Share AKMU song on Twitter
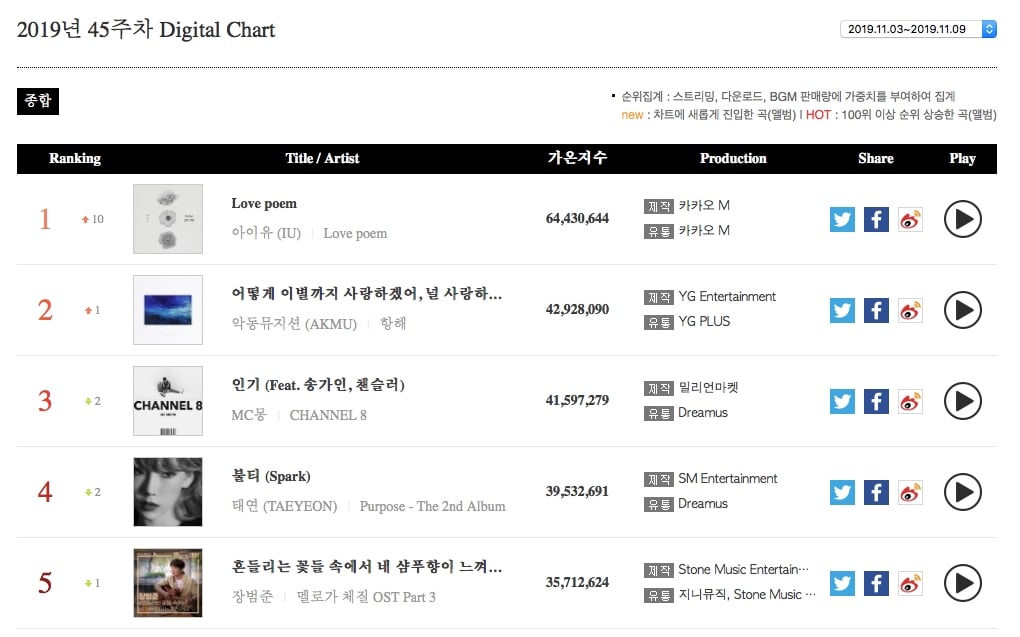 (842, 310)
